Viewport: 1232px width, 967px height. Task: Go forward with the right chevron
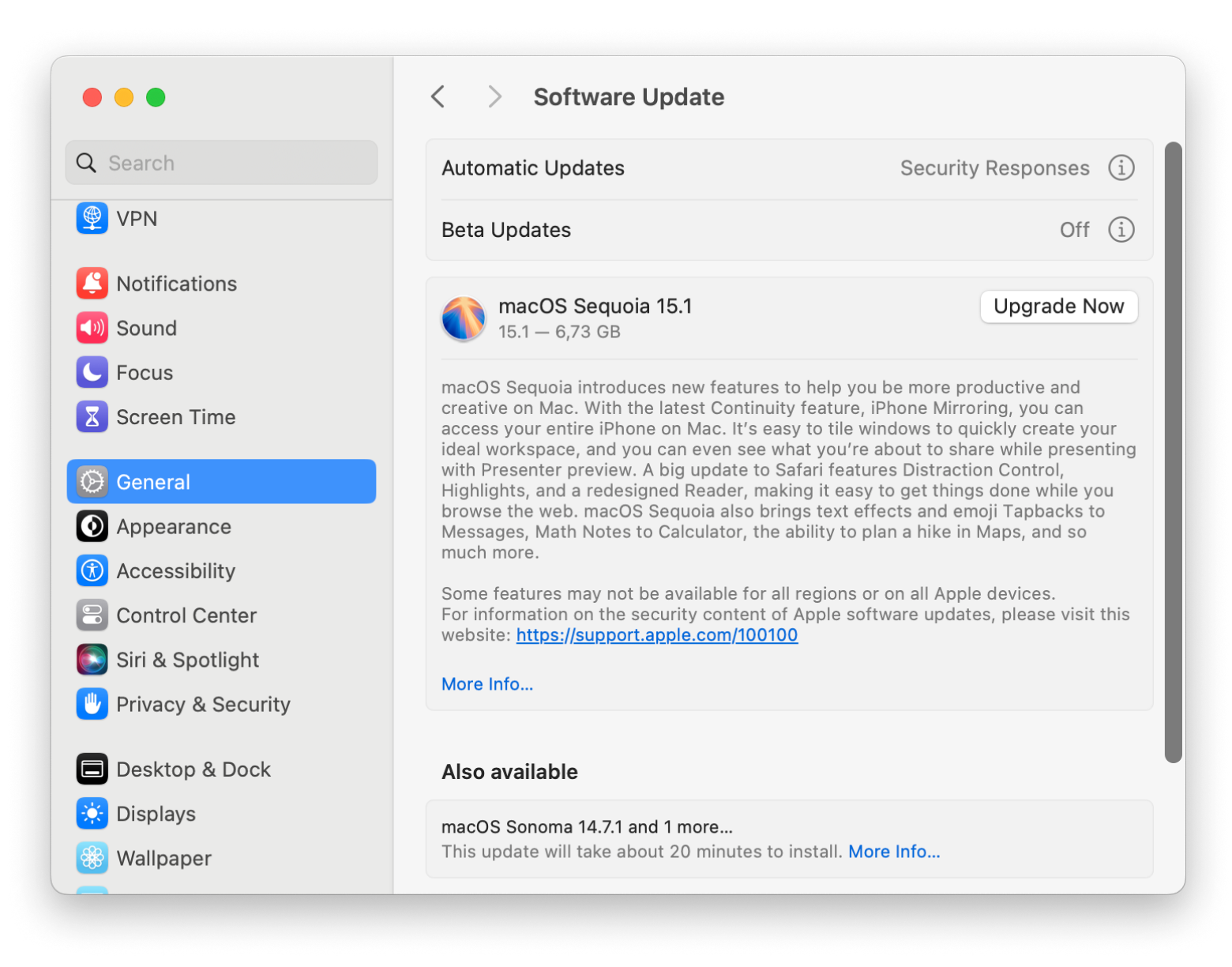[494, 96]
